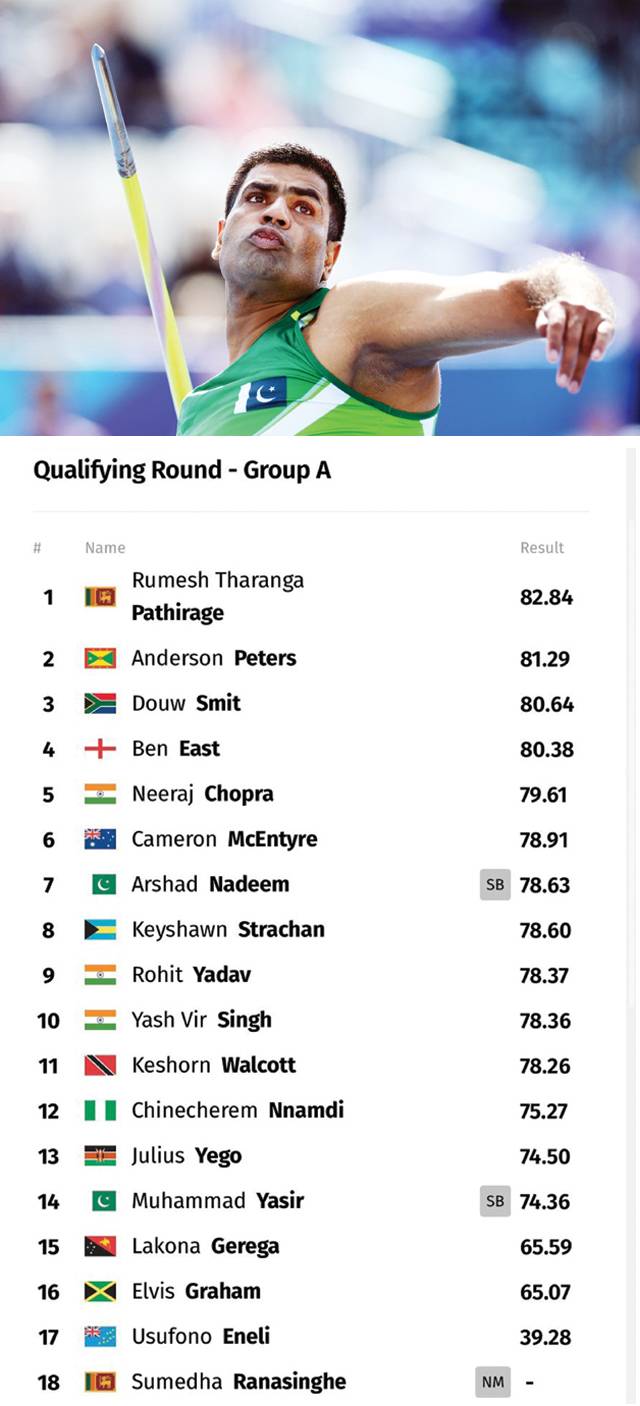This screenshot has height=1406, width=640.
Task: Click the Grenada flag next to Anderson Peters
Action: pyautogui.click(x=100, y=658)
